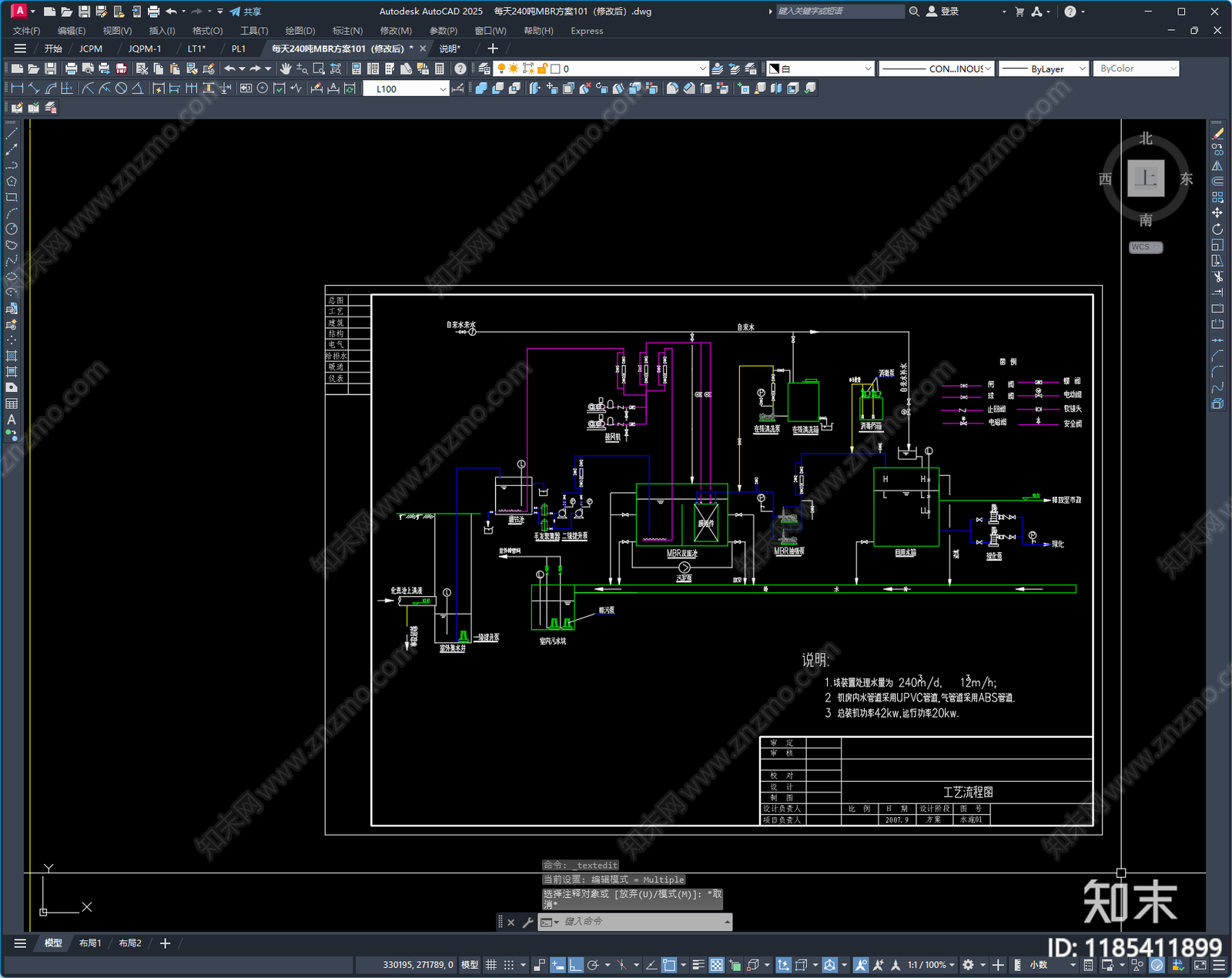Click the Export to DWF icon

[121, 69]
